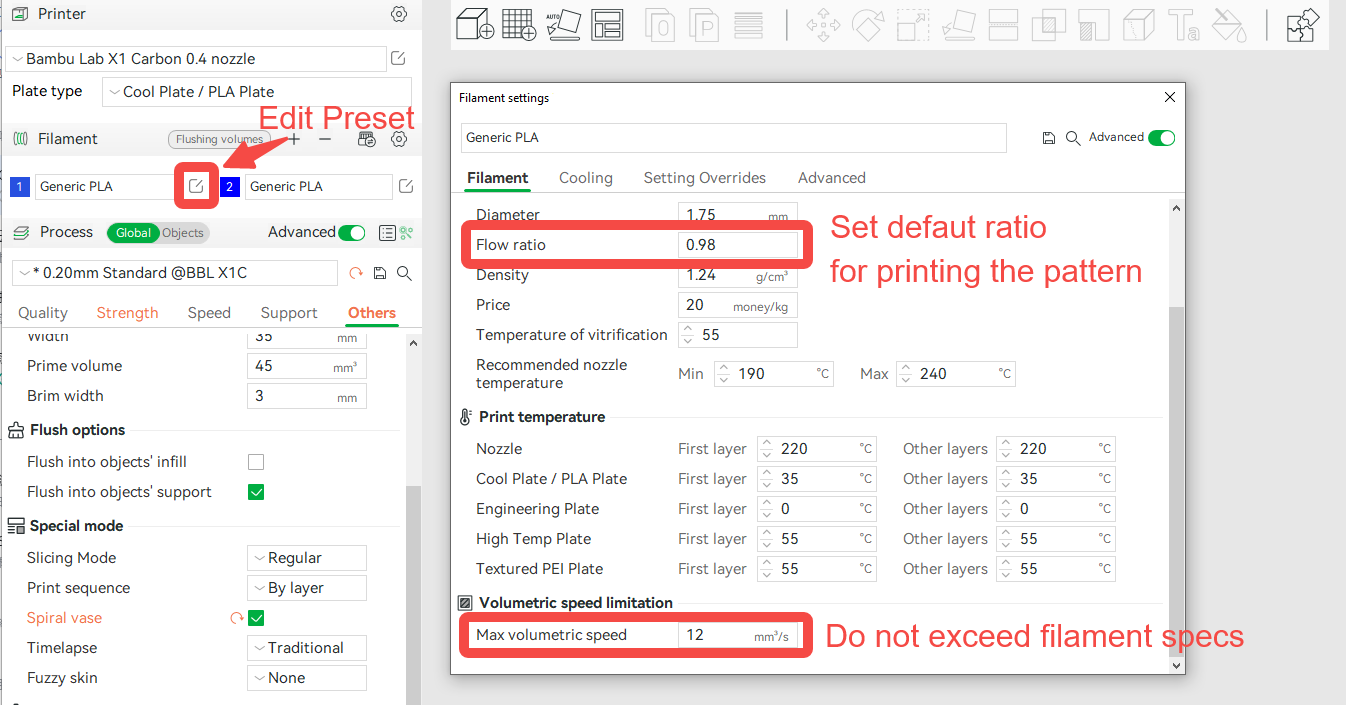The height and width of the screenshot is (705, 1346).
Task: Select the Scale tool in toolbar
Action: point(912,24)
